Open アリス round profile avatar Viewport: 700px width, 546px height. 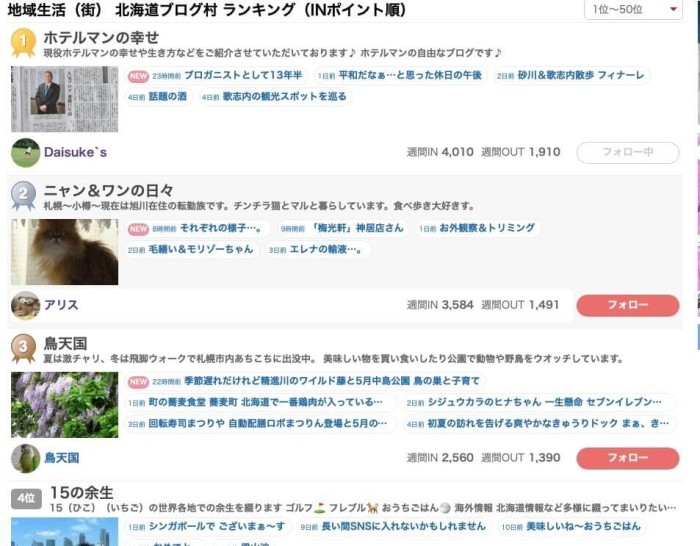click(x=25, y=305)
